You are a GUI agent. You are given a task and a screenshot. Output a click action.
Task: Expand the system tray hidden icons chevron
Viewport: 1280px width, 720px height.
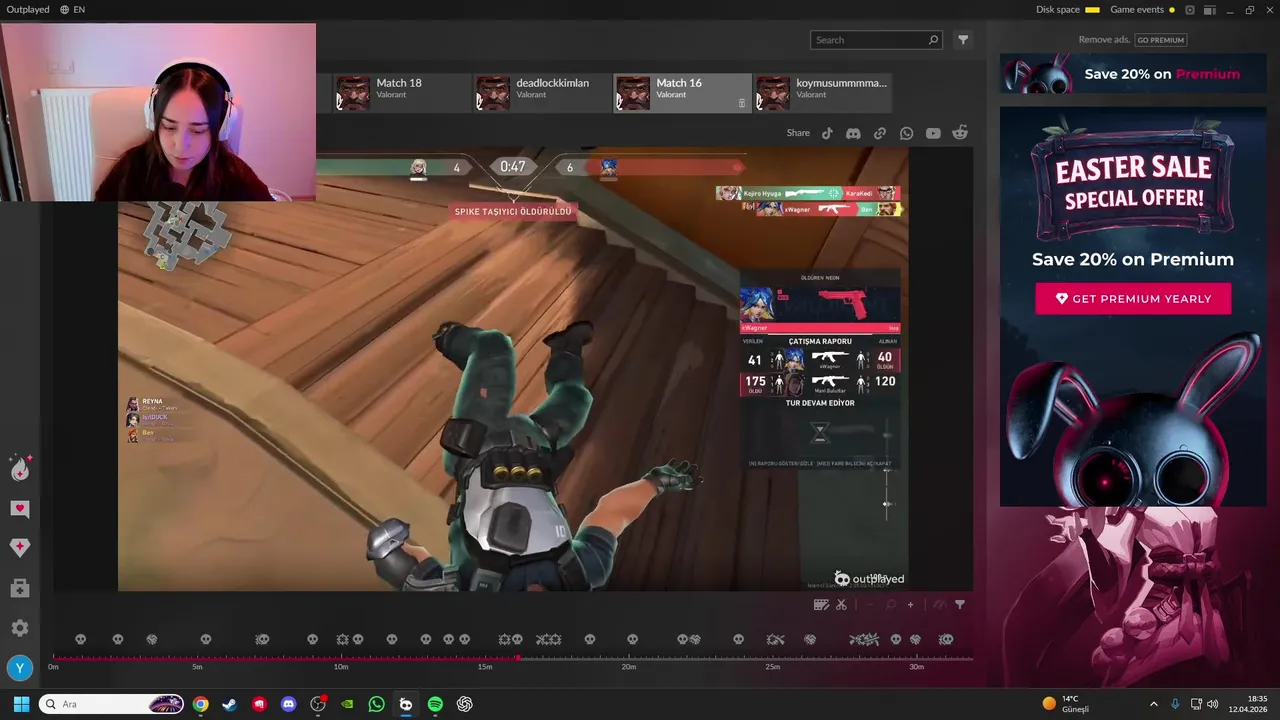pos(1153,704)
